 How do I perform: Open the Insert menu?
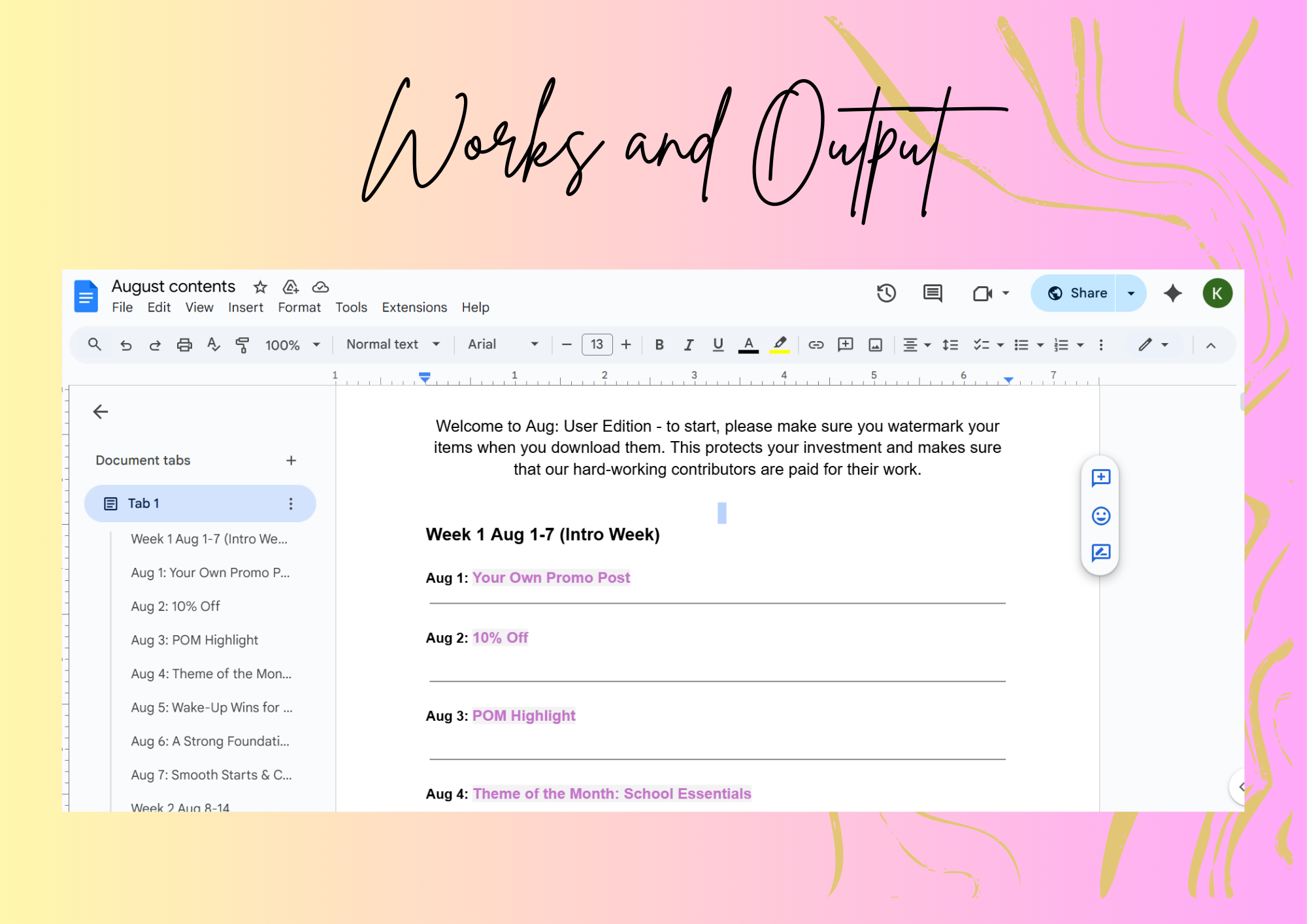[x=245, y=307]
